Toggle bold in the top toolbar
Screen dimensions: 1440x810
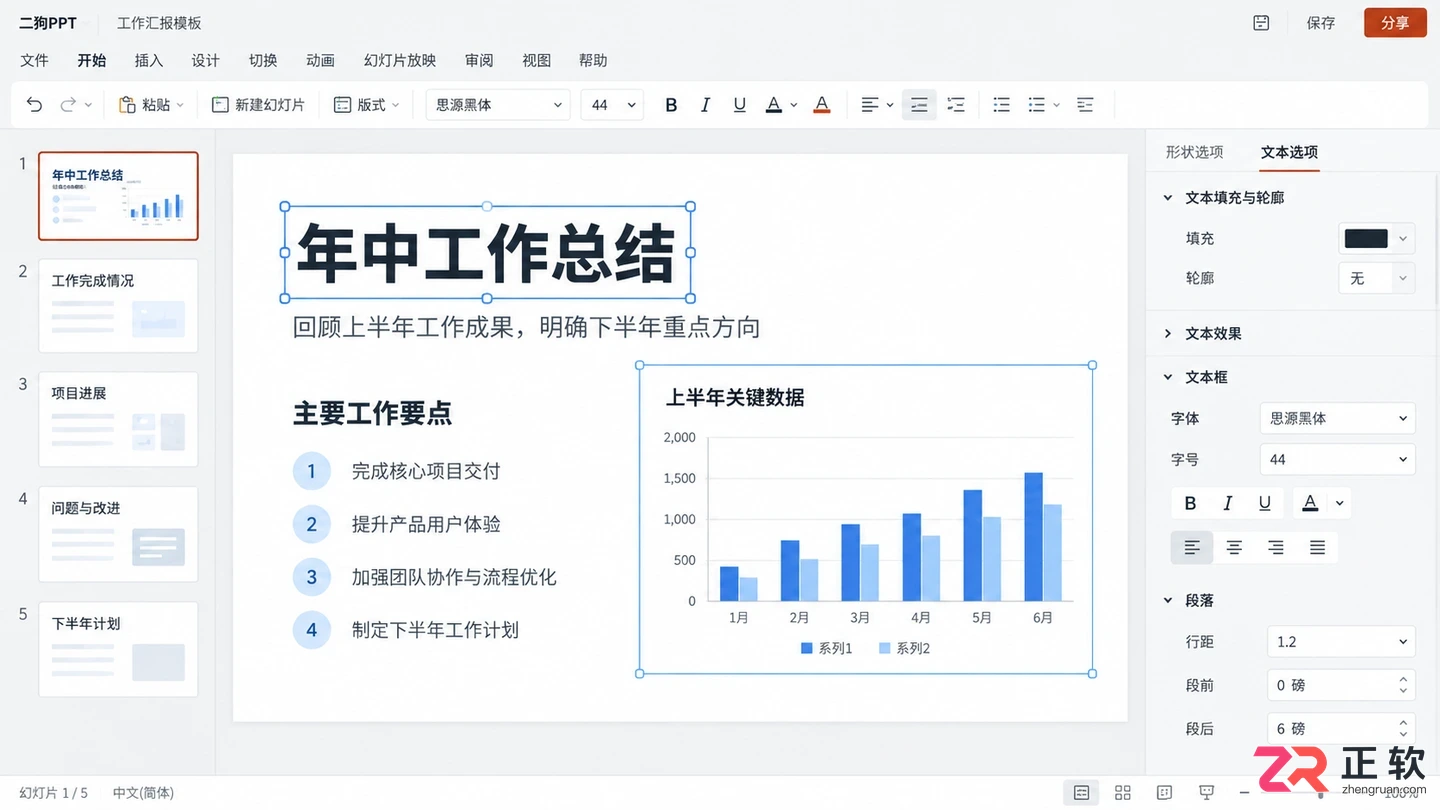click(671, 104)
